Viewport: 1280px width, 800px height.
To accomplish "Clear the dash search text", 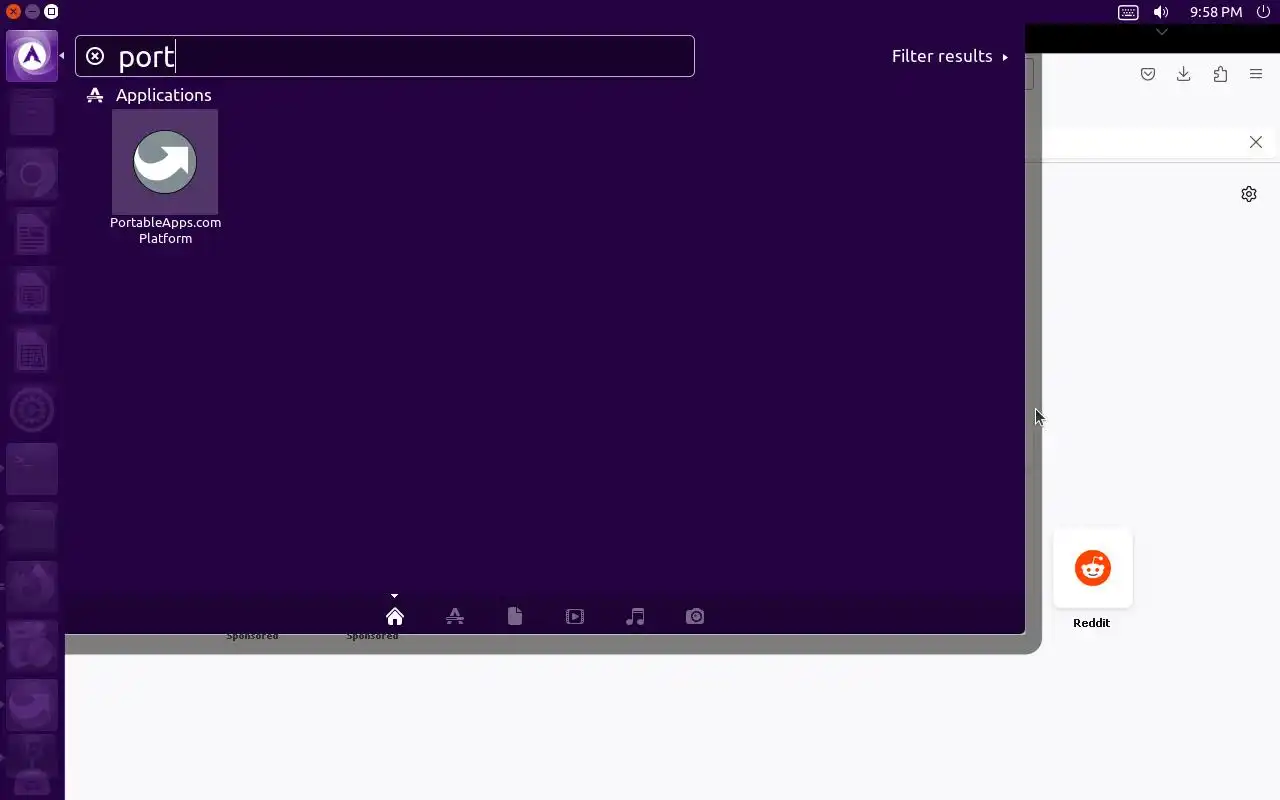I will 95,56.
